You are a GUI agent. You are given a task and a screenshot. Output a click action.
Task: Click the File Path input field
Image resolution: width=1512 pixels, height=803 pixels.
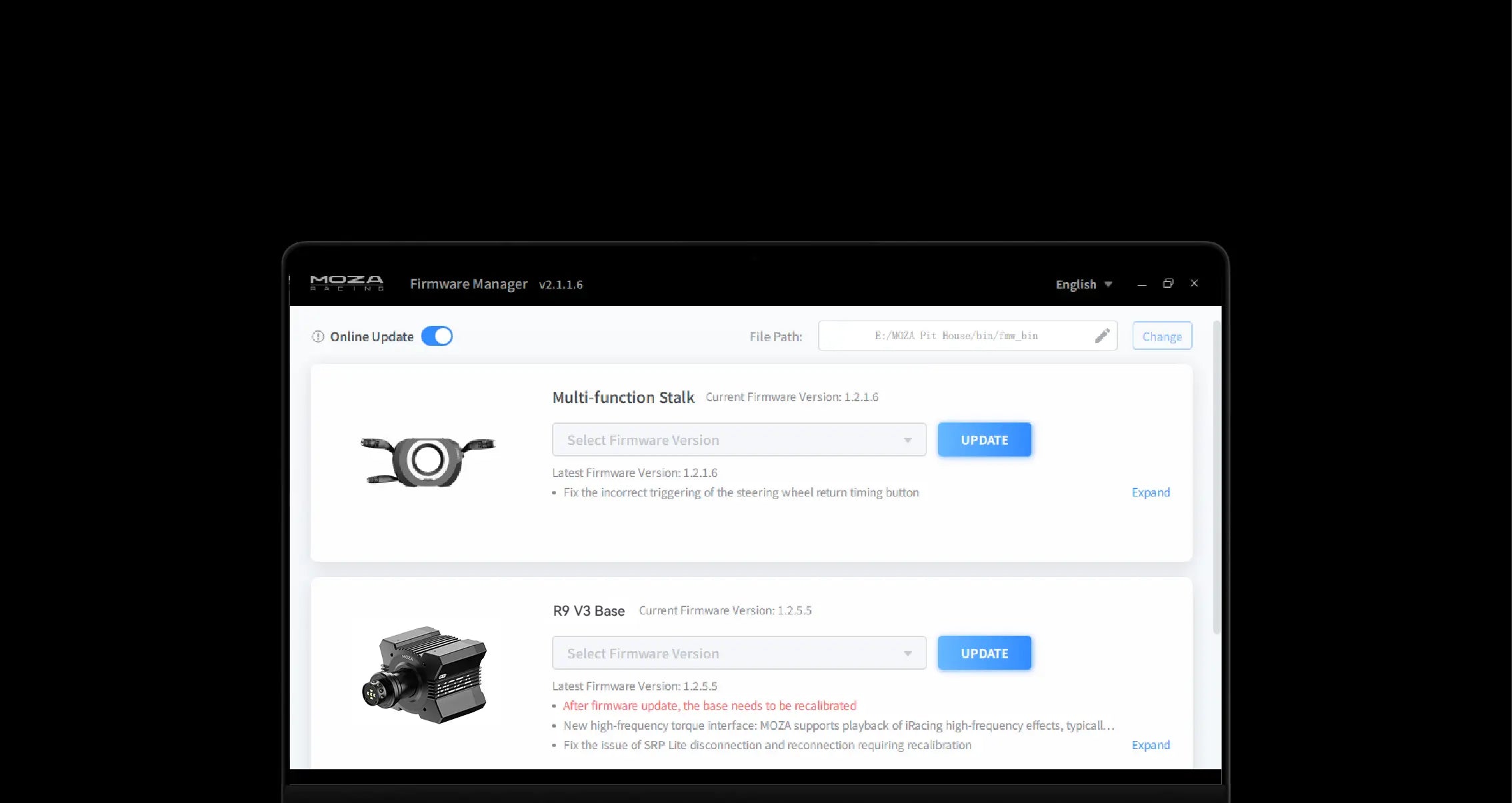click(x=967, y=336)
